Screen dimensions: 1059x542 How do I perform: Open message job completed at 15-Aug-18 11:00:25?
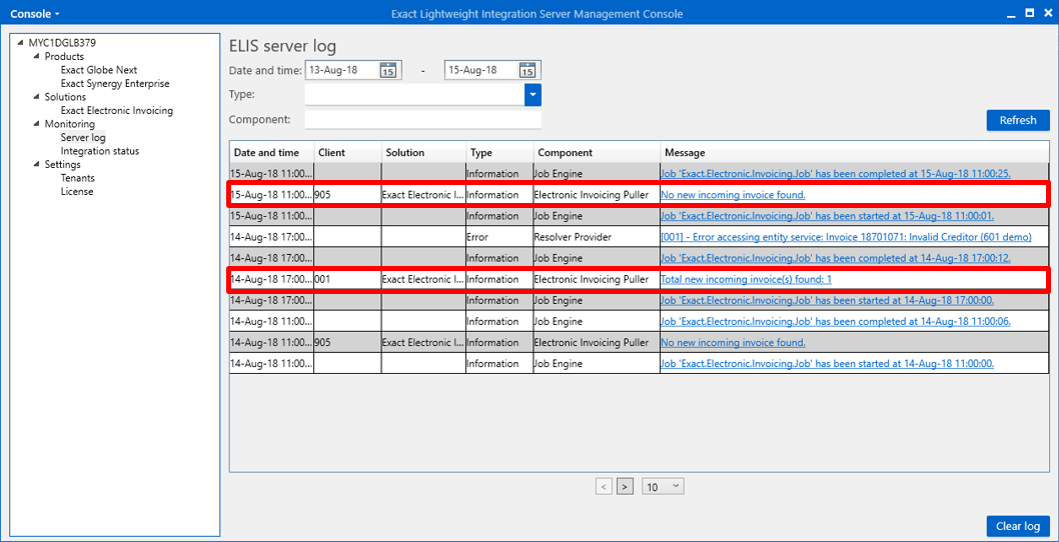click(836, 174)
